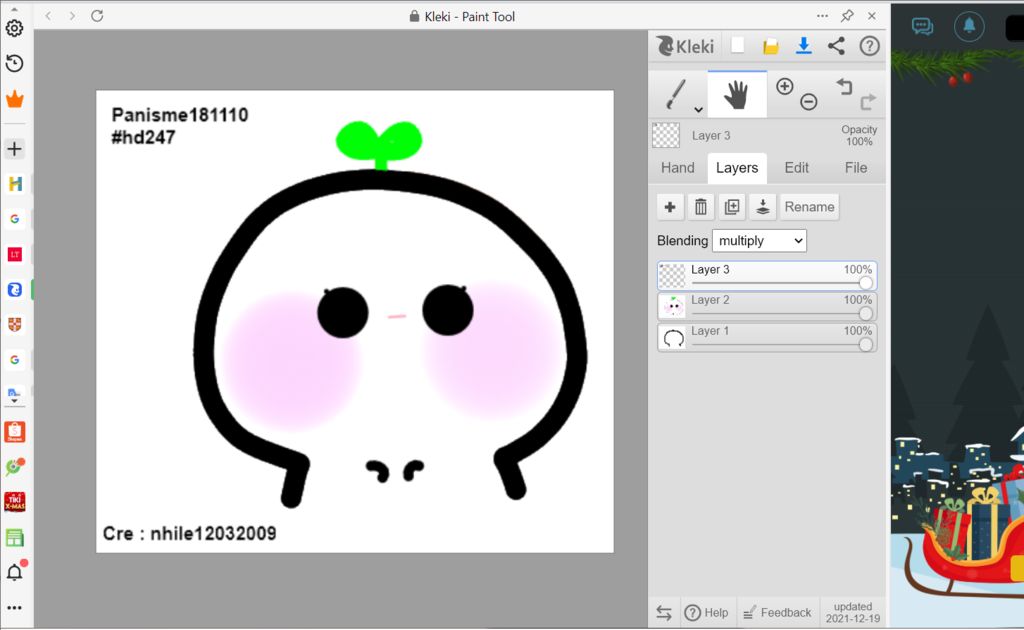Image resolution: width=1024 pixels, height=630 pixels.
Task: Select Layer 3 in the layer list
Action: pyautogui.click(x=767, y=276)
